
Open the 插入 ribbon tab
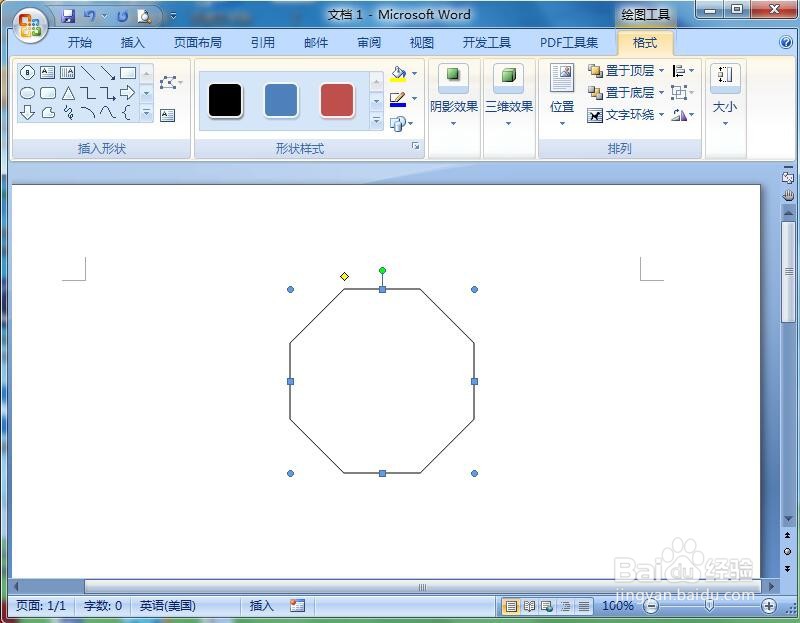click(x=133, y=42)
